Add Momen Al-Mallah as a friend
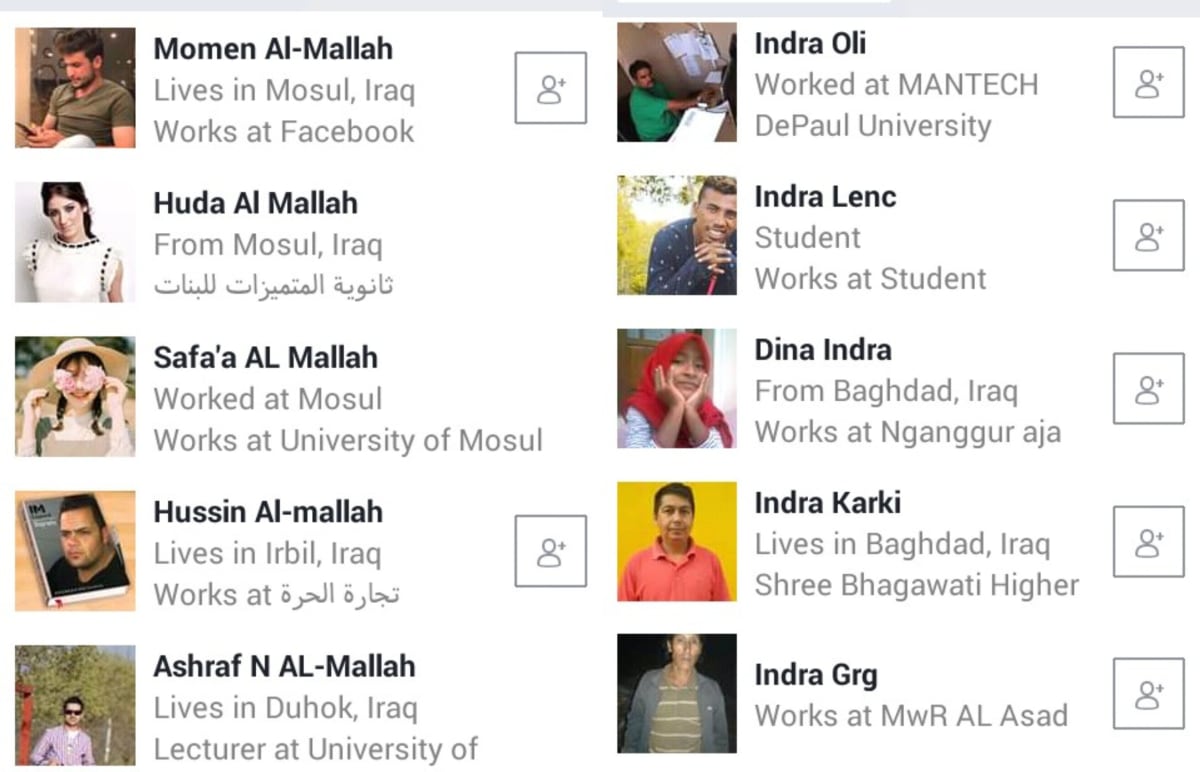The height and width of the screenshot is (772, 1200). tap(551, 88)
